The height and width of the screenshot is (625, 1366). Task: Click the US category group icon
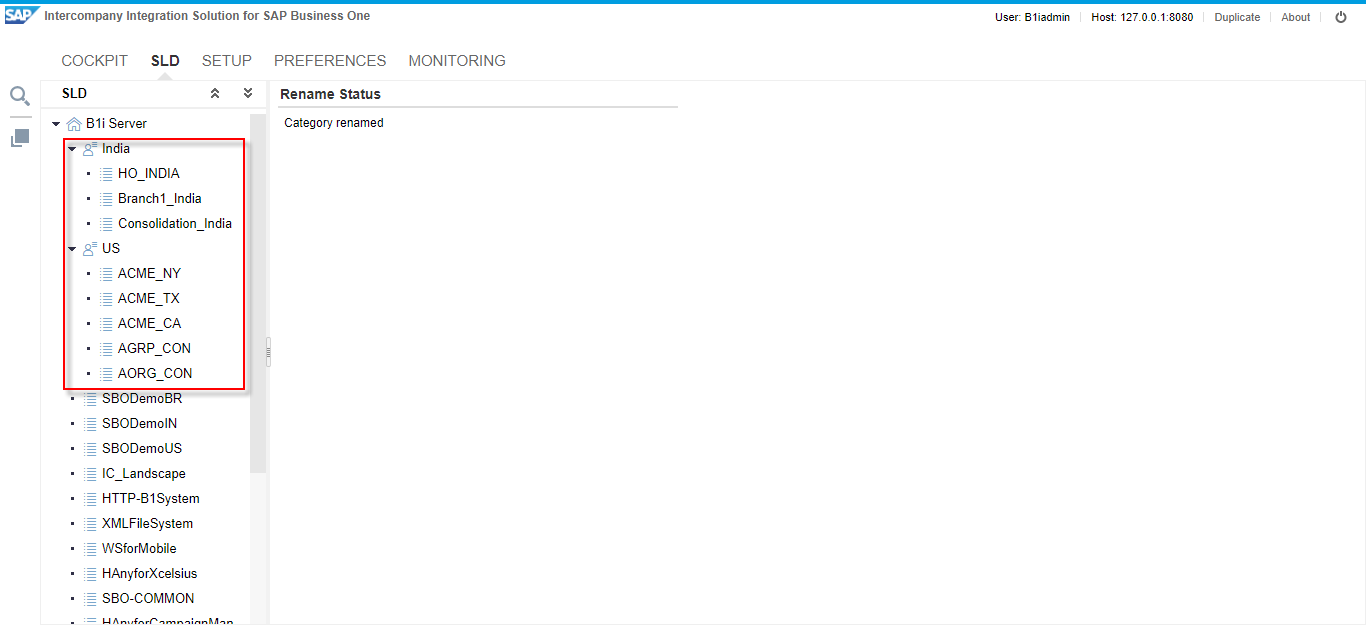point(90,249)
